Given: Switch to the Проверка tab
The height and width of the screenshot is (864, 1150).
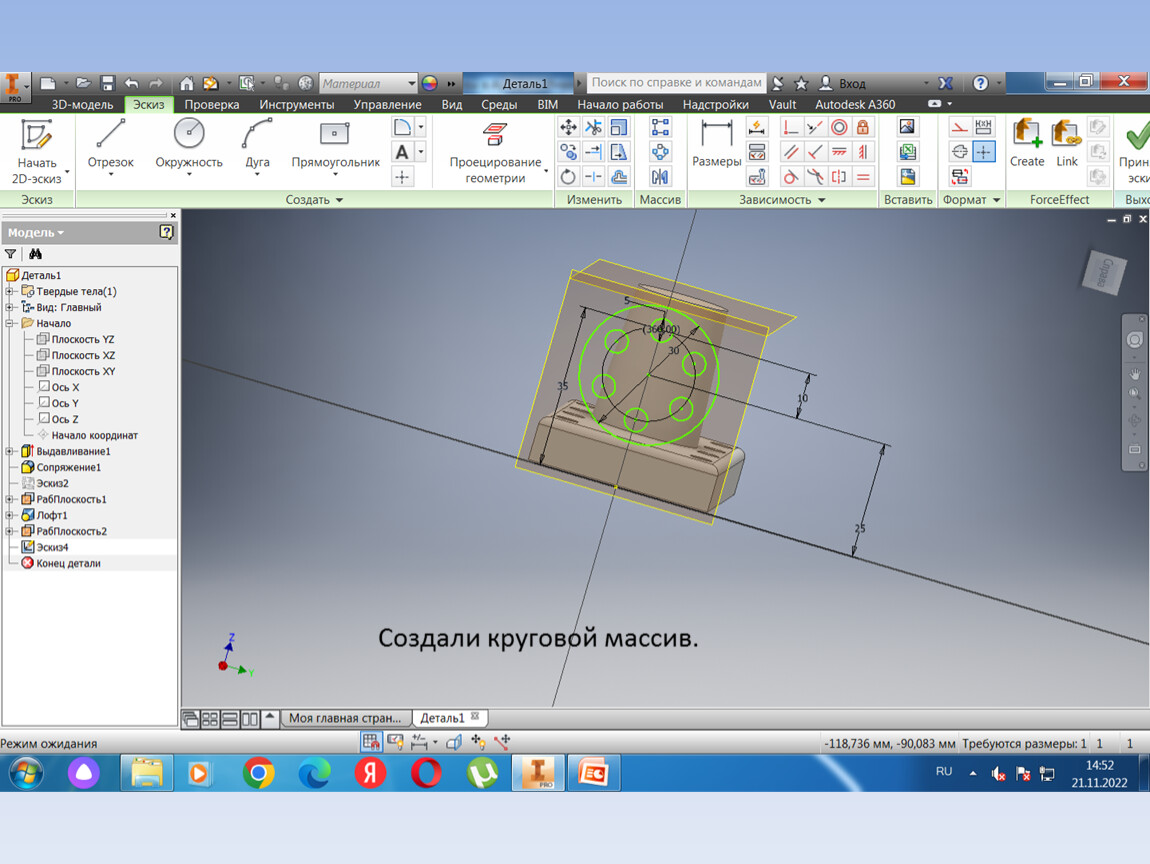Looking at the screenshot, I should click(212, 104).
